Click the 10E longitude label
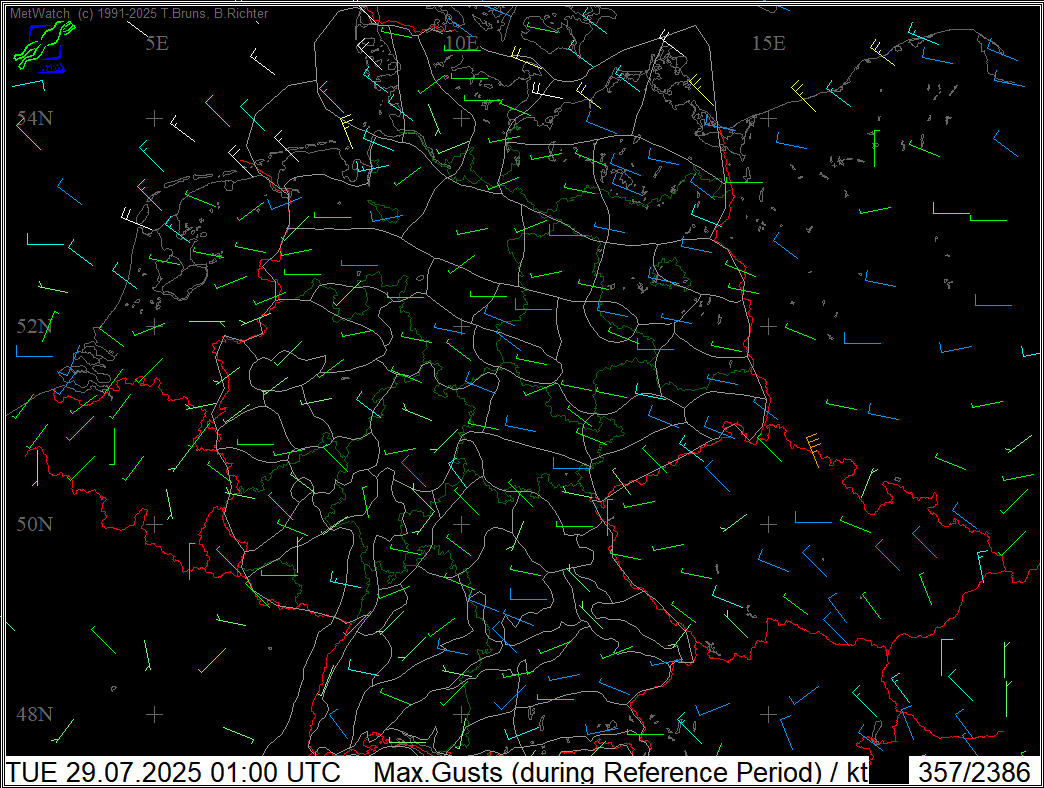The height and width of the screenshot is (788, 1044). pyautogui.click(x=461, y=43)
